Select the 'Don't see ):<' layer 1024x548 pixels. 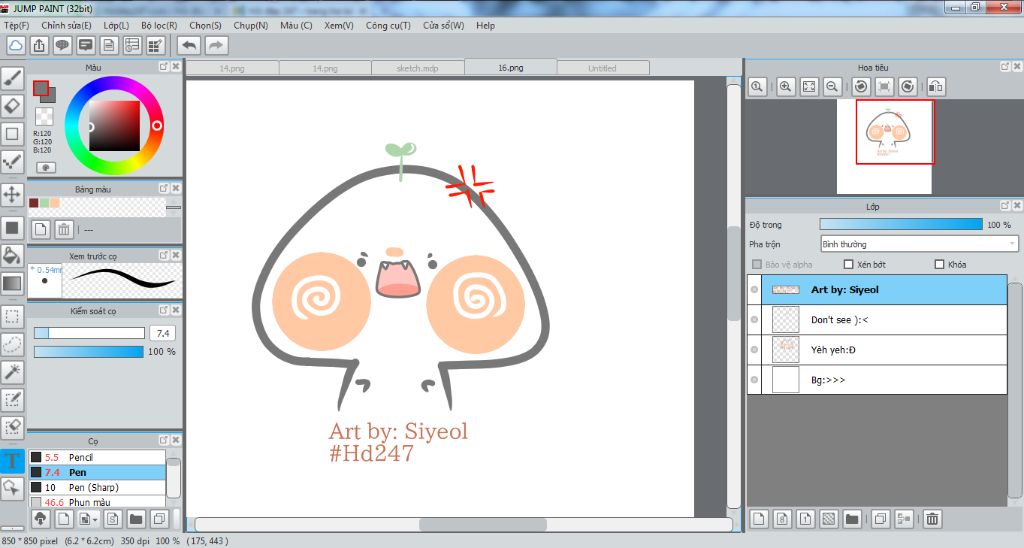coord(877,319)
